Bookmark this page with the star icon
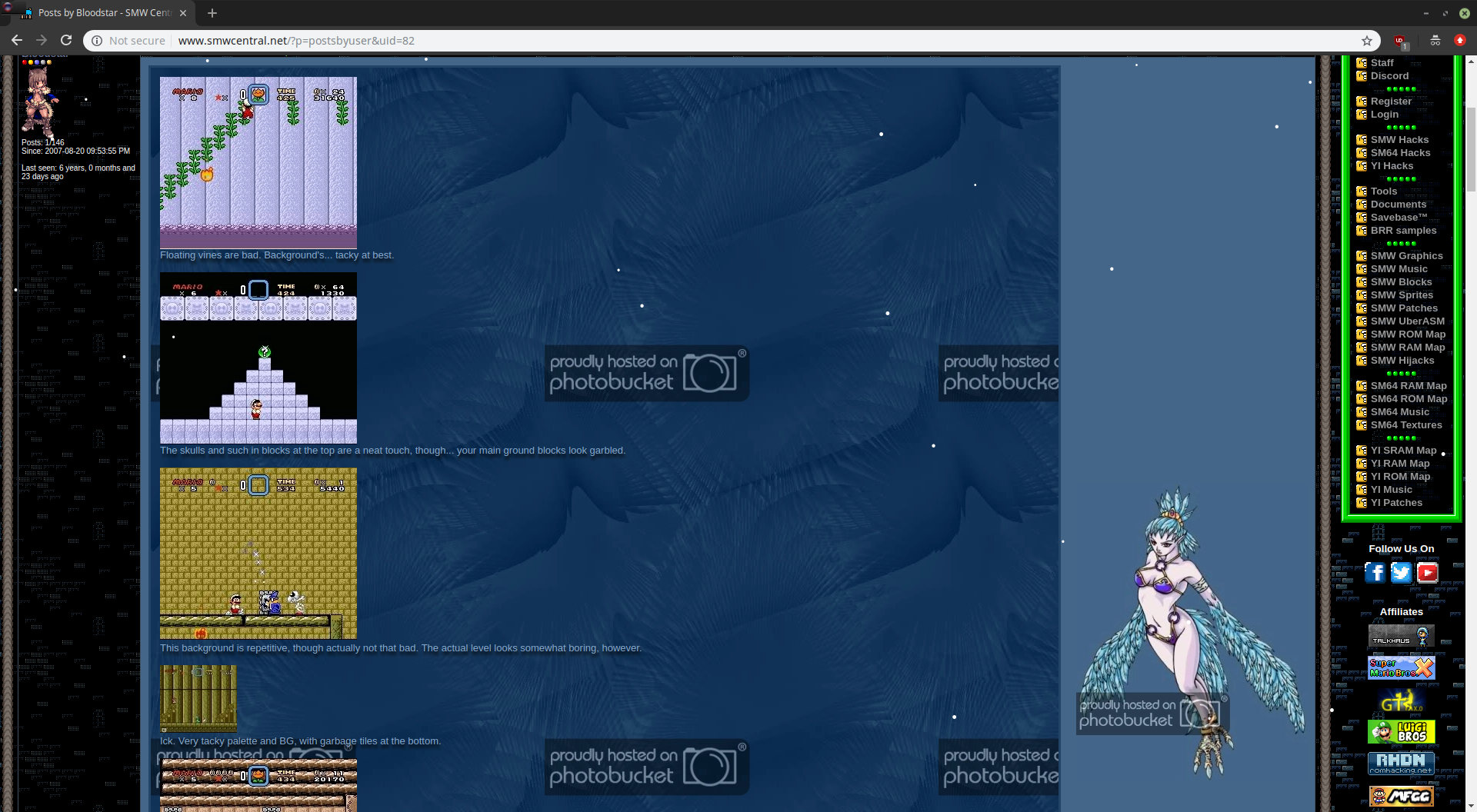 1366,41
